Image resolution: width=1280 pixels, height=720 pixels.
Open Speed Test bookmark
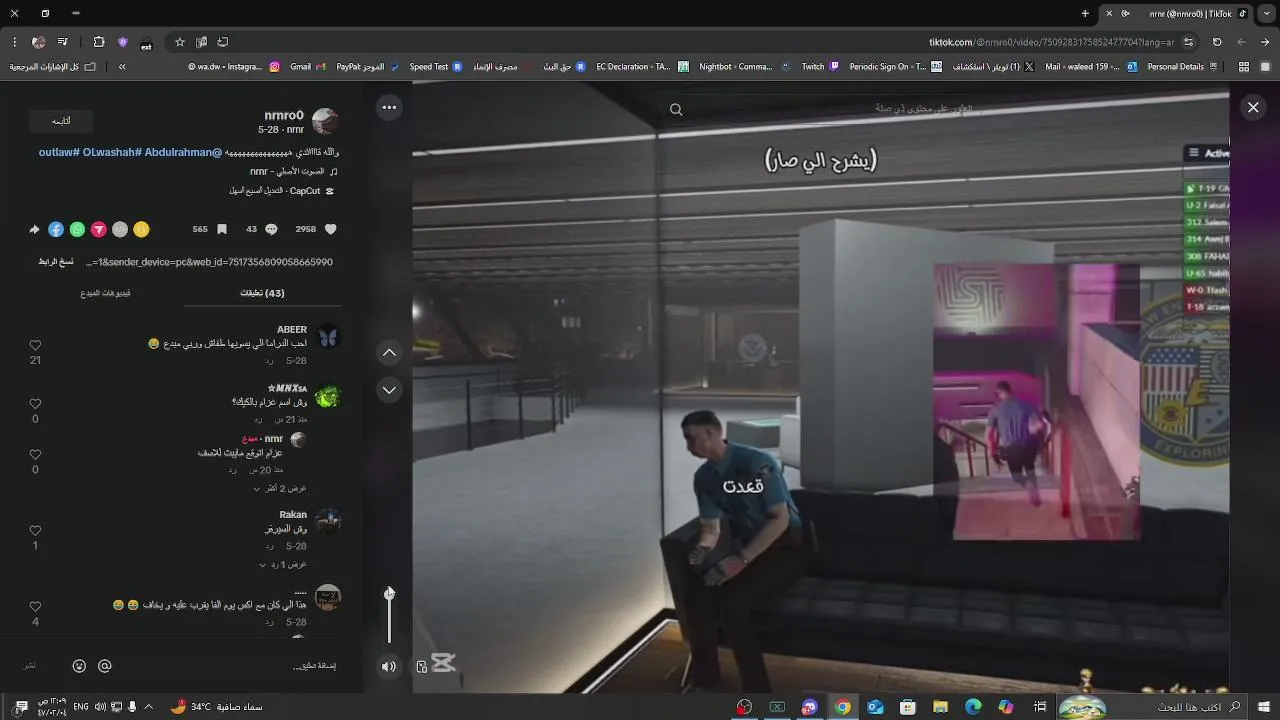tap(436, 67)
